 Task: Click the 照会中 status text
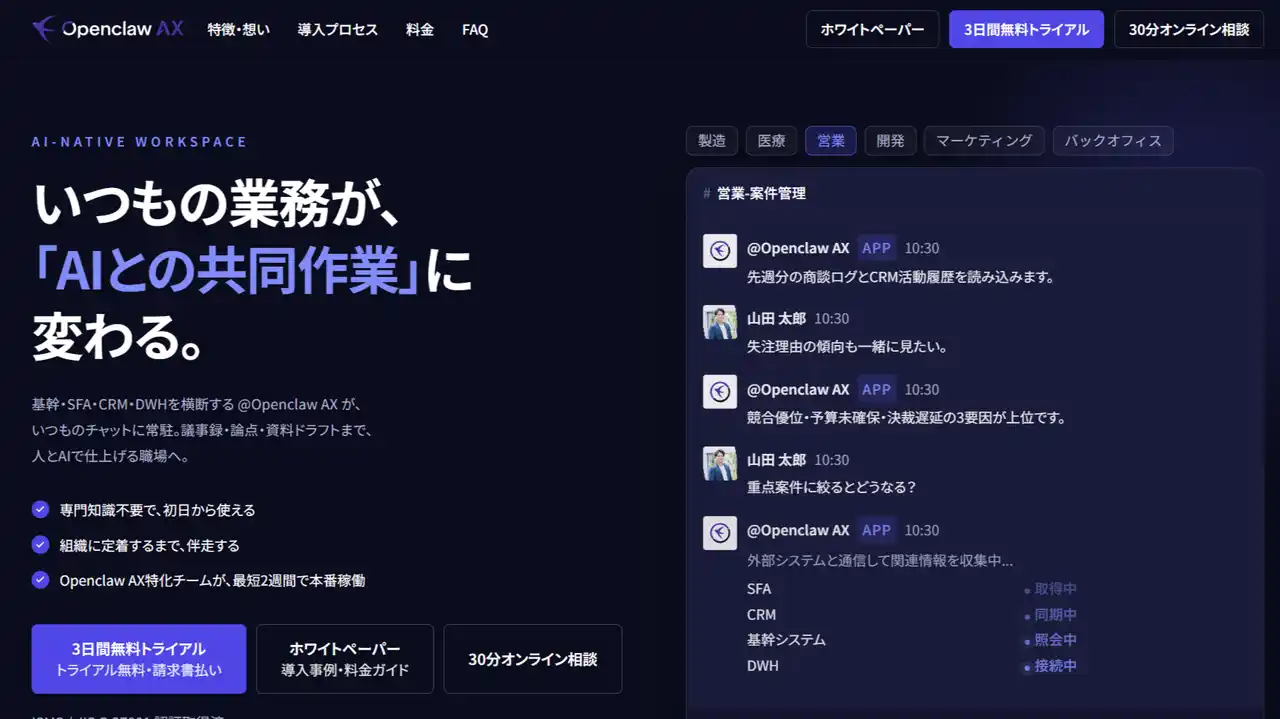(1056, 640)
